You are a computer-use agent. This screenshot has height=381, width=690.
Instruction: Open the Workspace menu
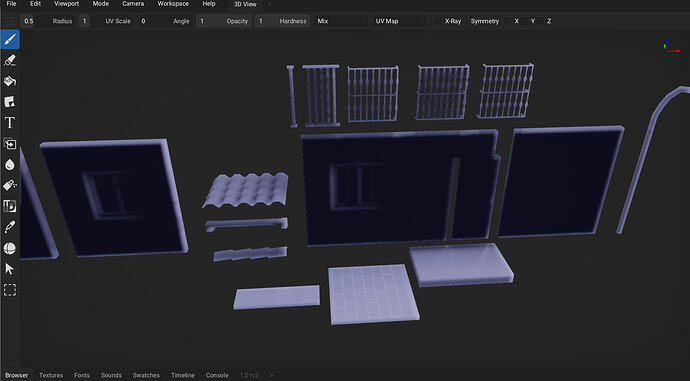point(173,4)
